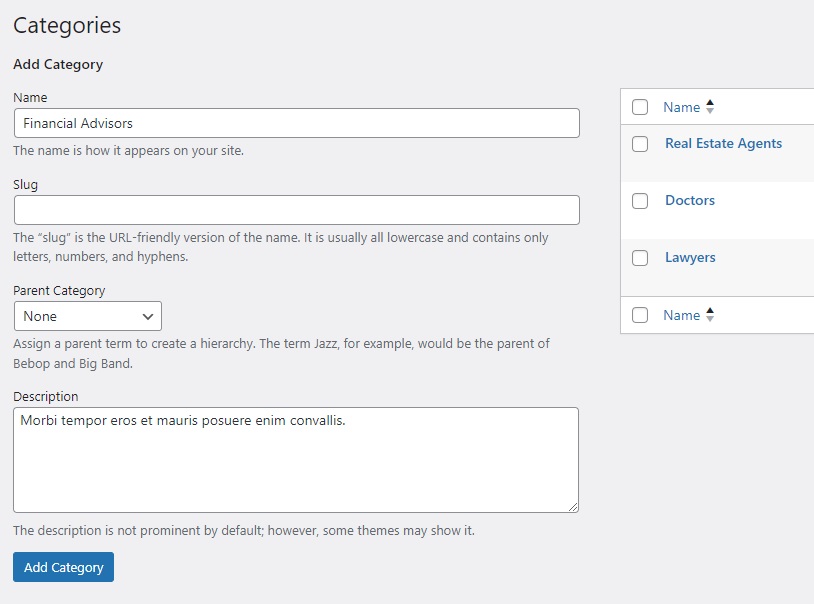This screenshot has height=604, width=814.
Task: Click the Slug field label
Action: 26,184
